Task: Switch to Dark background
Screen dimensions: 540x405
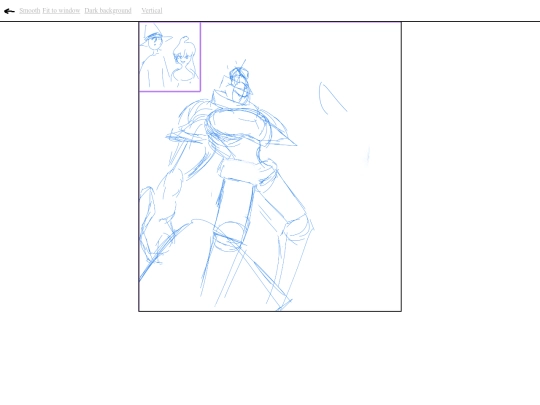Action: (108, 11)
